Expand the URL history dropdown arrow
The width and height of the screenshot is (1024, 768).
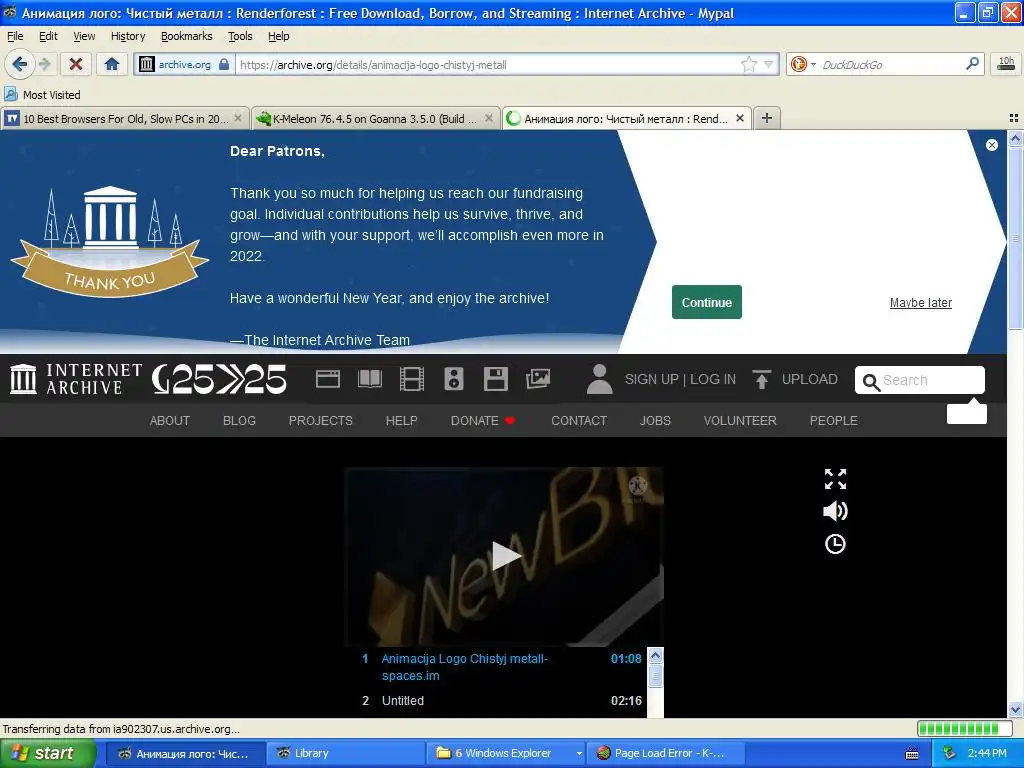[769, 64]
